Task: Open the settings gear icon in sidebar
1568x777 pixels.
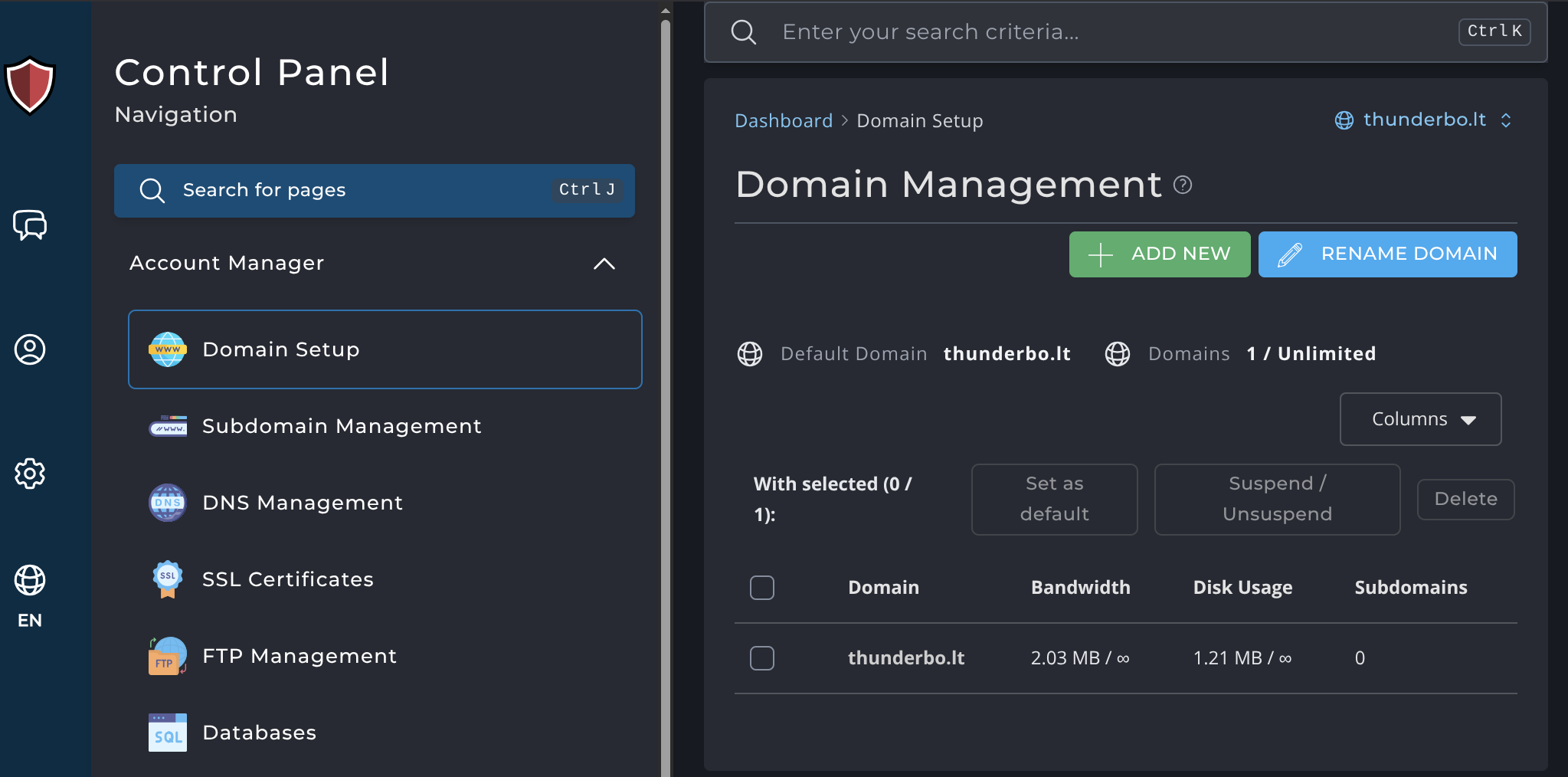Action: 30,474
